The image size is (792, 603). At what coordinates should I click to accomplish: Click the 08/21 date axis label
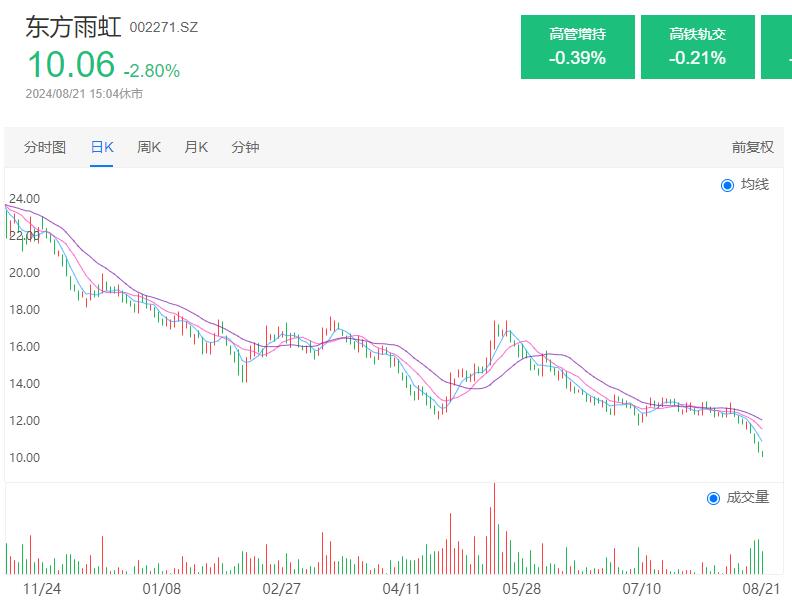point(761,589)
